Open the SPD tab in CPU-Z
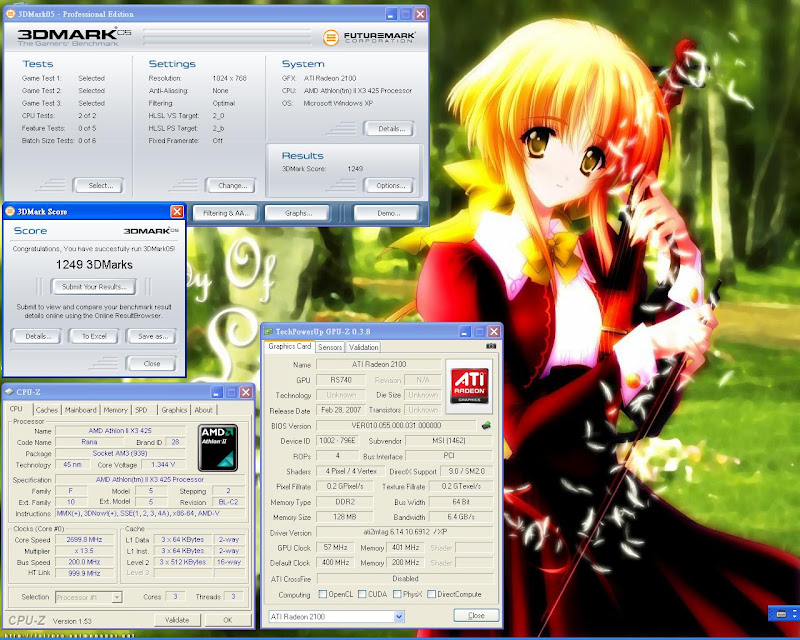The image size is (800, 640). pyautogui.click(x=141, y=410)
